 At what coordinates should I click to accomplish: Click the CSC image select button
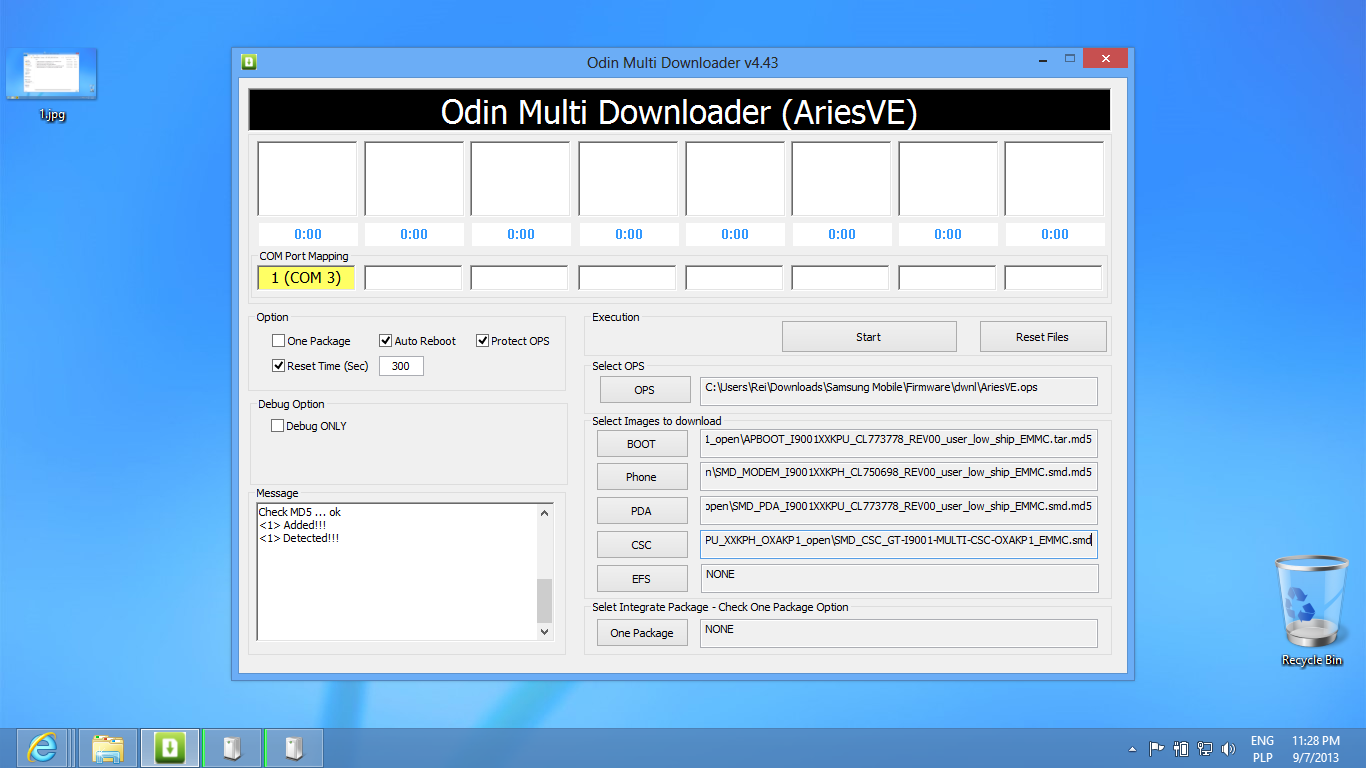pos(642,545)
